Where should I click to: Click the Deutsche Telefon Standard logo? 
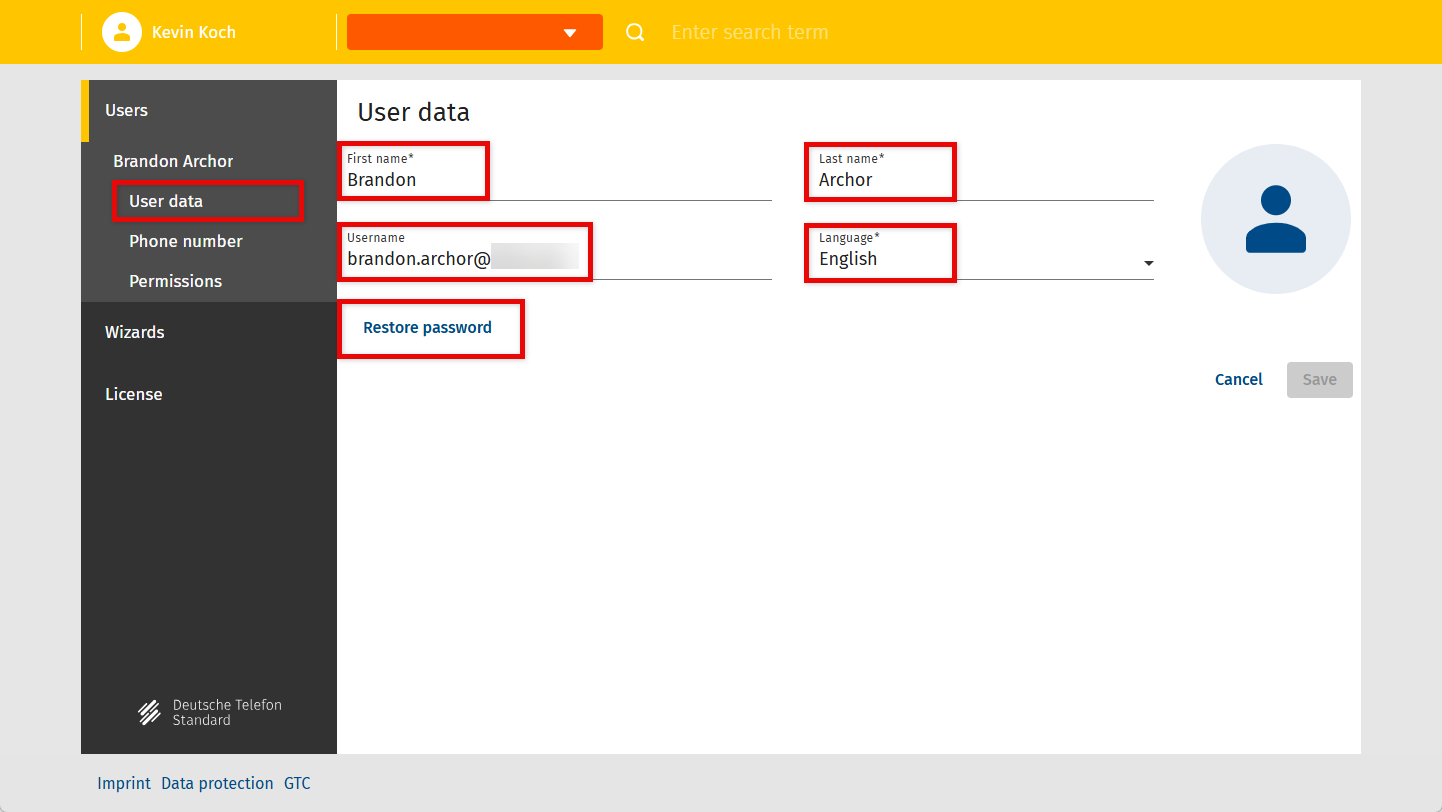point(210,712)
